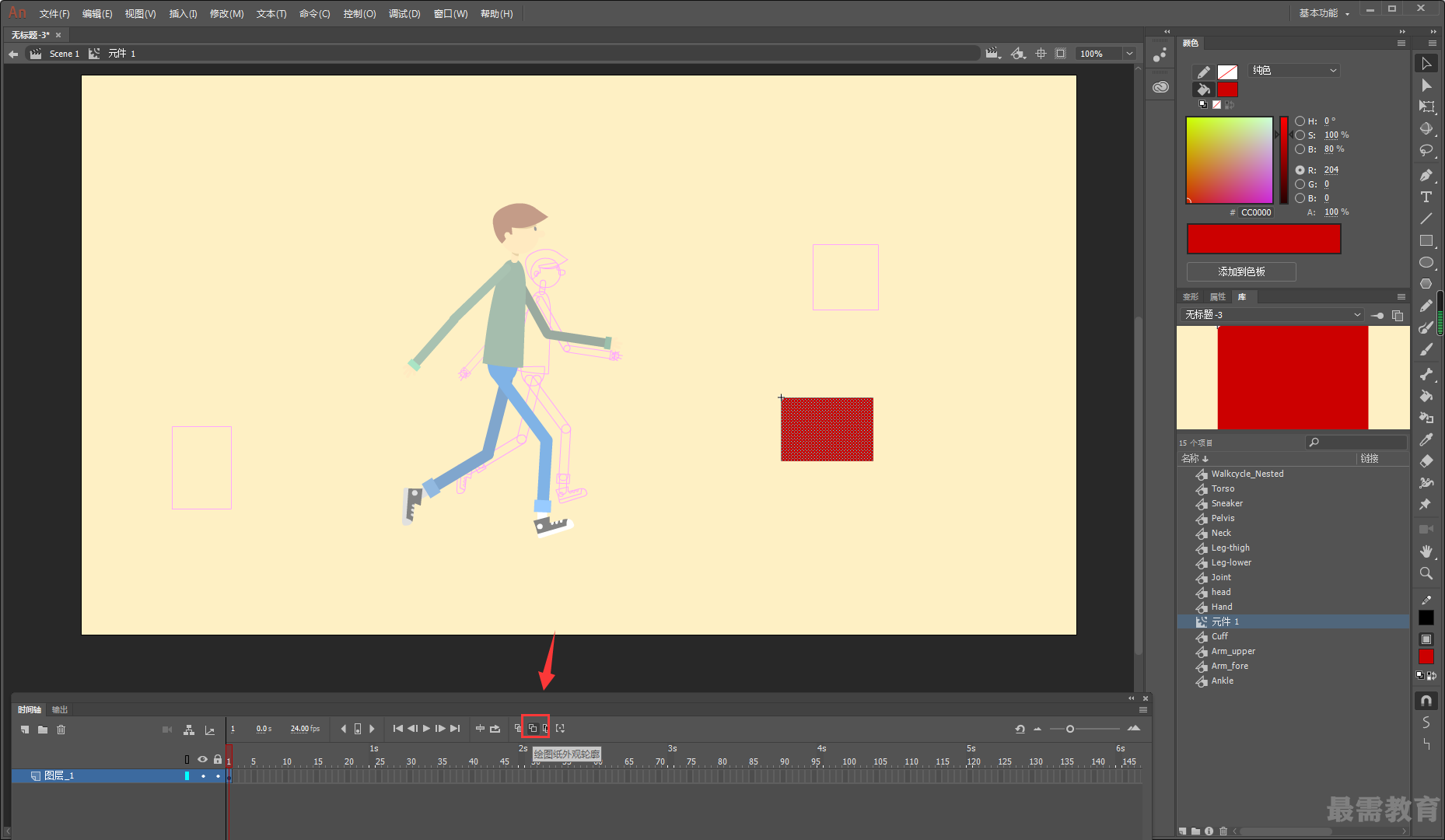Select the Oval tool

pos(1426,263)
